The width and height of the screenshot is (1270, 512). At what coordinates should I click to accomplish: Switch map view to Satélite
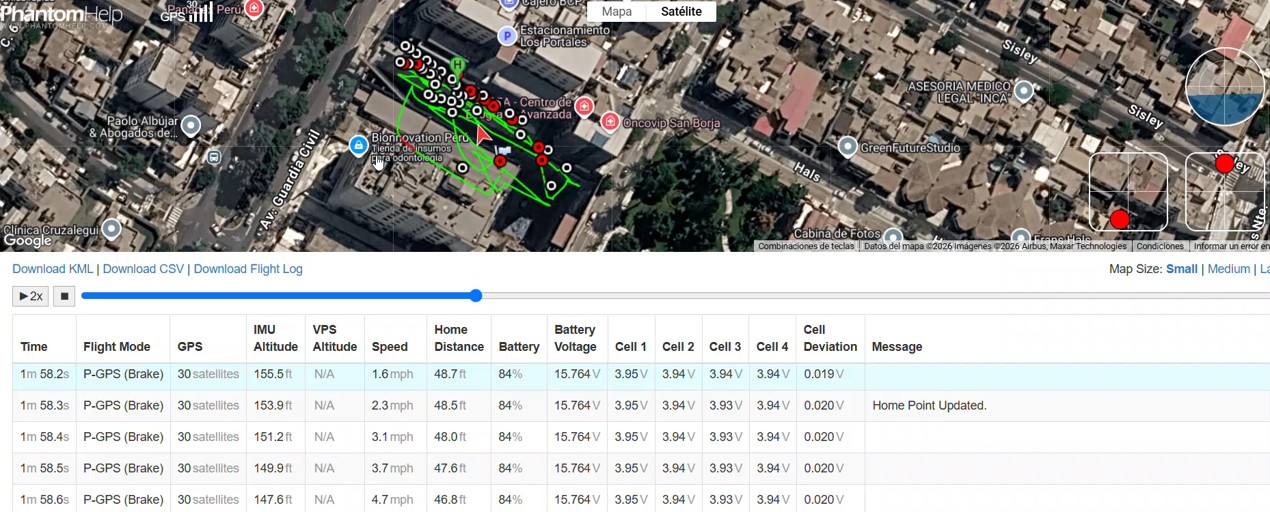pos(681,12)
